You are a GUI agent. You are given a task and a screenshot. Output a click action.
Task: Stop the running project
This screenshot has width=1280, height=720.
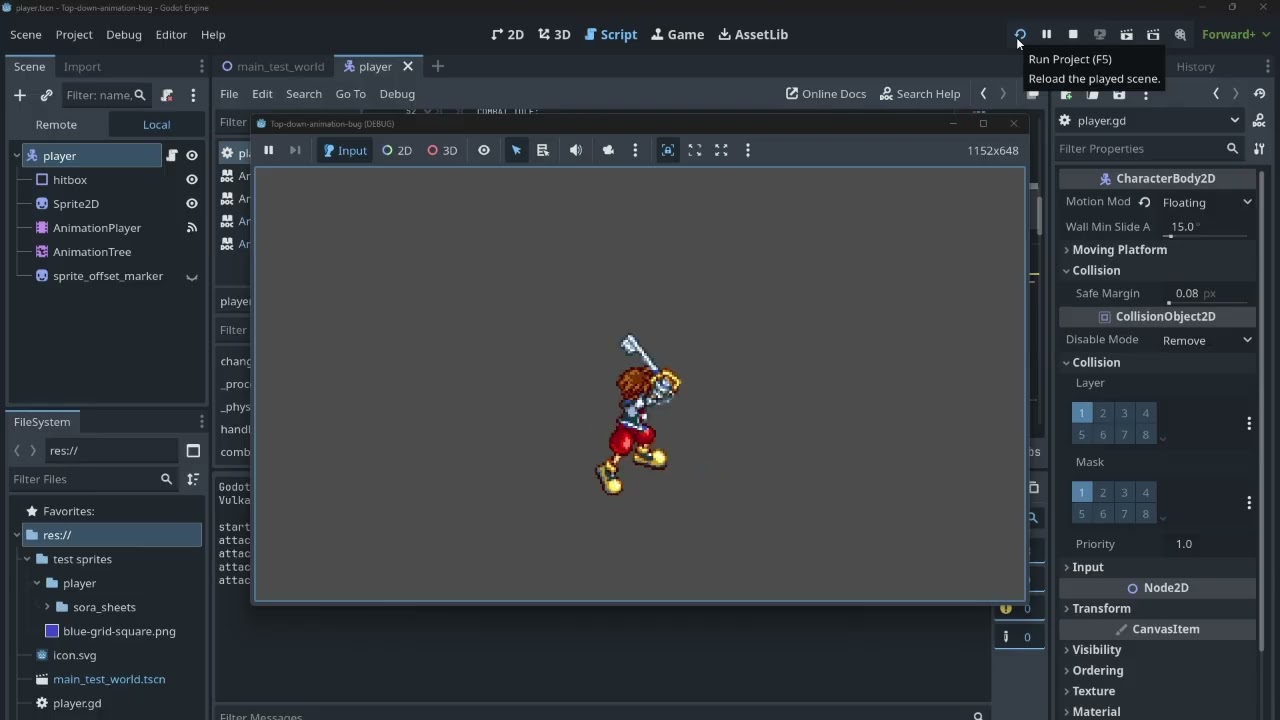(1073, 34)
